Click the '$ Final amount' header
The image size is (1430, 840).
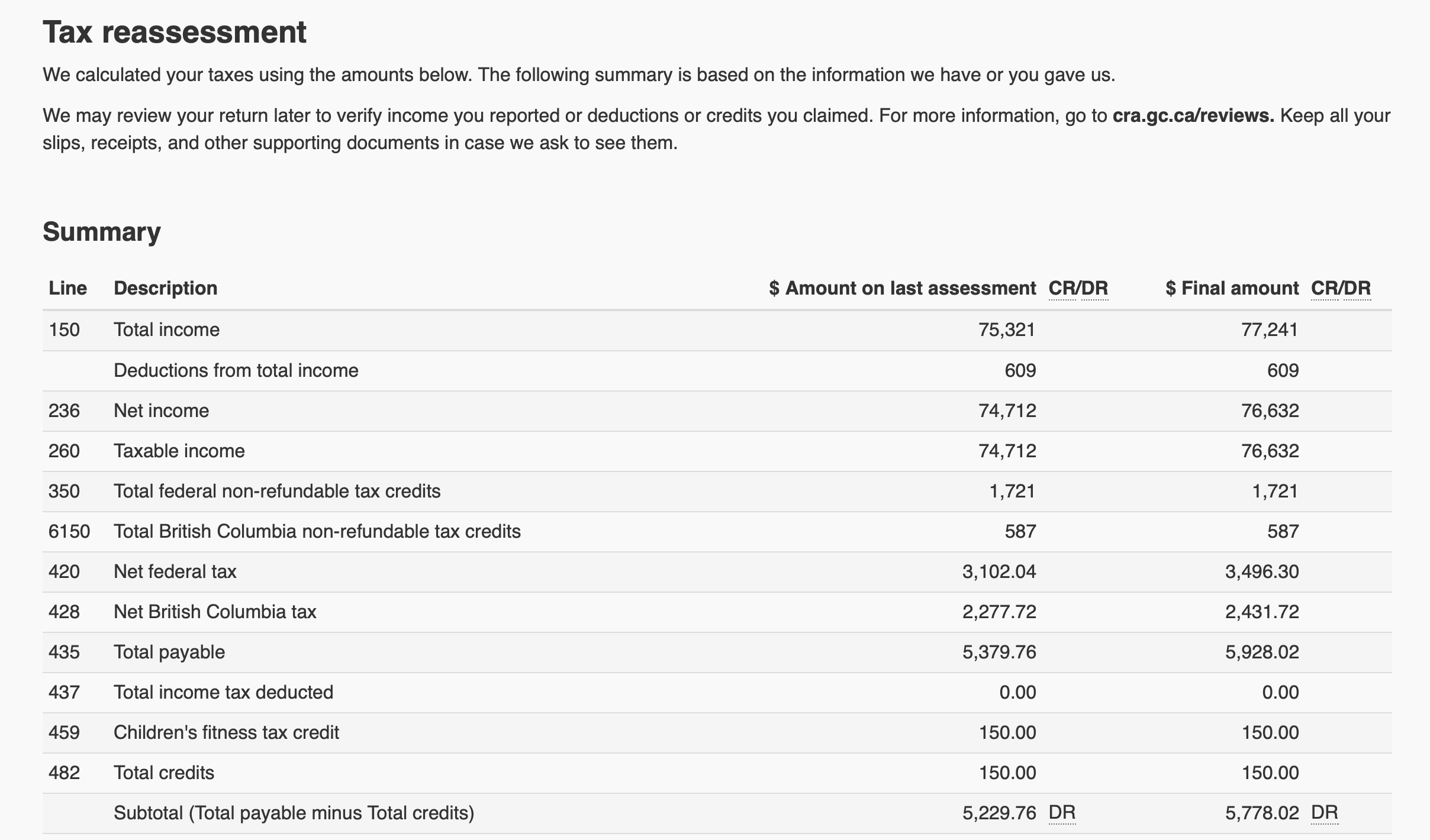coord(1232,289)
